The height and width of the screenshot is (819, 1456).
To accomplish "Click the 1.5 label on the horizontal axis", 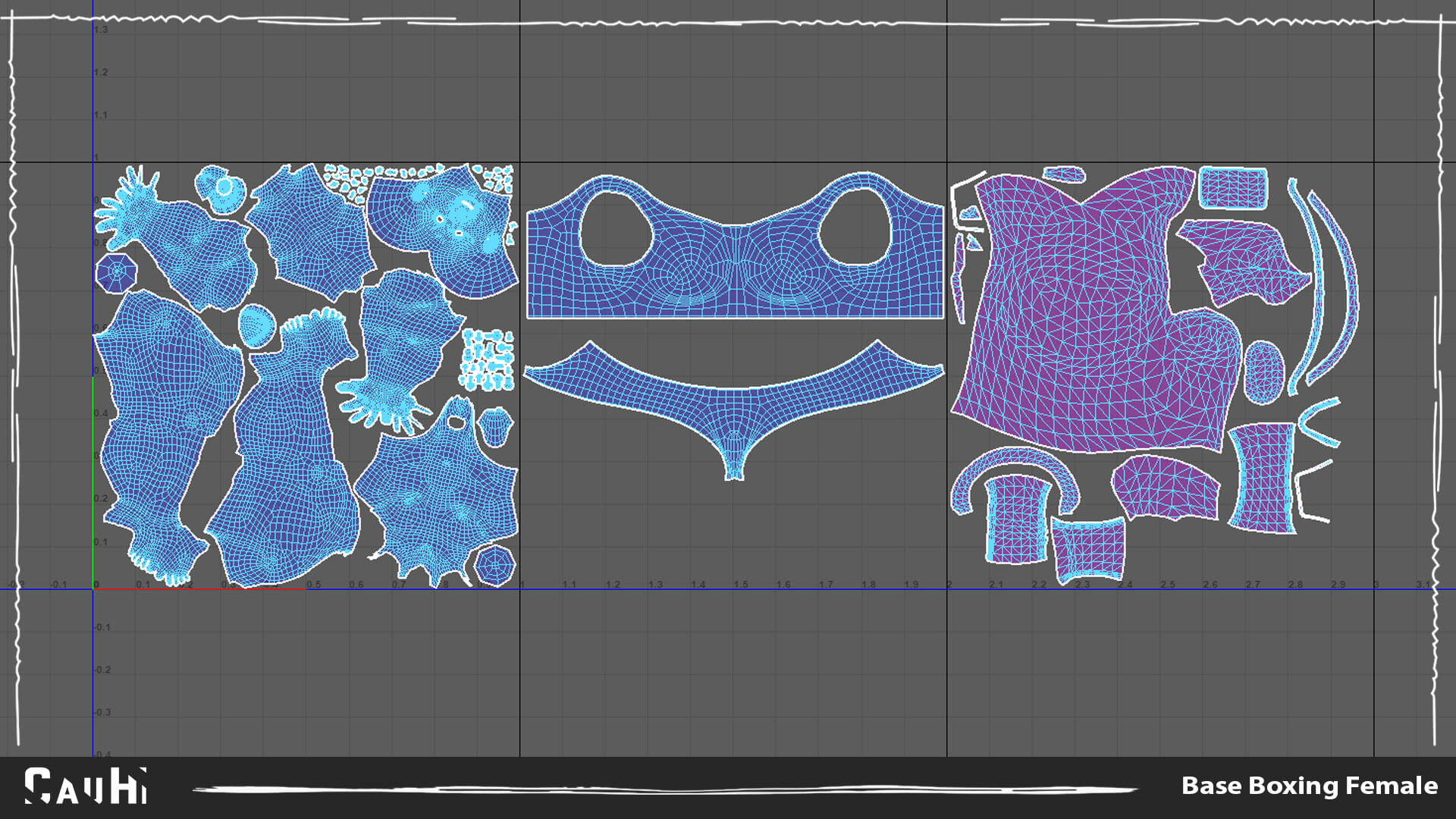I will click(x=740, y=585).
